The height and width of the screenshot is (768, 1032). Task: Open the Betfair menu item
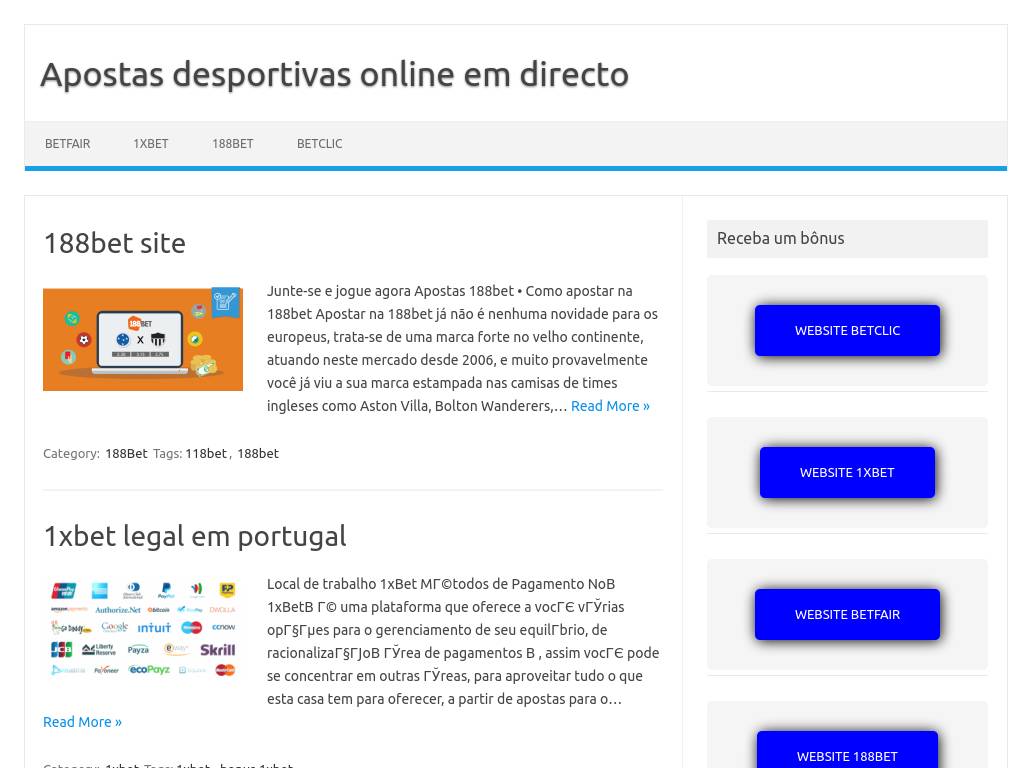[67, 144]
